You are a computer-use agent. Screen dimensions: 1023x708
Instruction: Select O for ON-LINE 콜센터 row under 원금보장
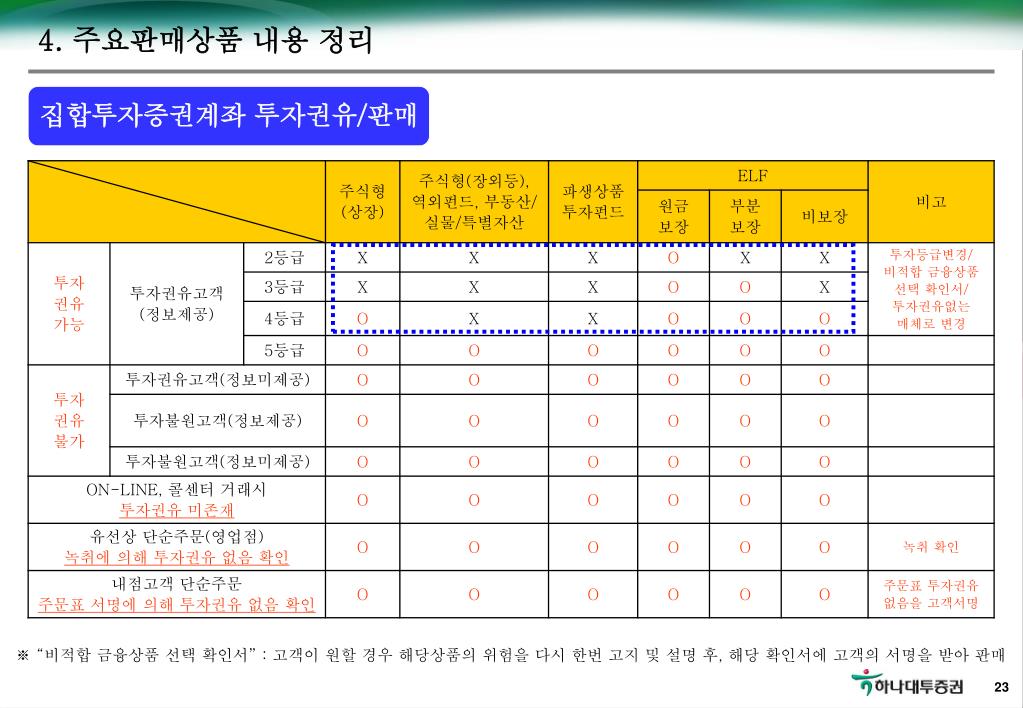673,500
